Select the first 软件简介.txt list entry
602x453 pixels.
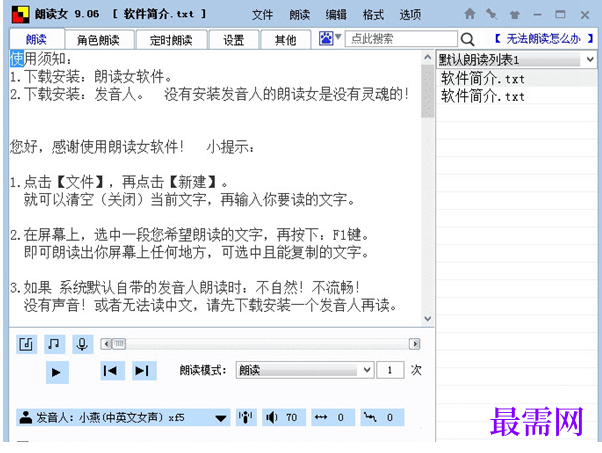coord(516,79)
